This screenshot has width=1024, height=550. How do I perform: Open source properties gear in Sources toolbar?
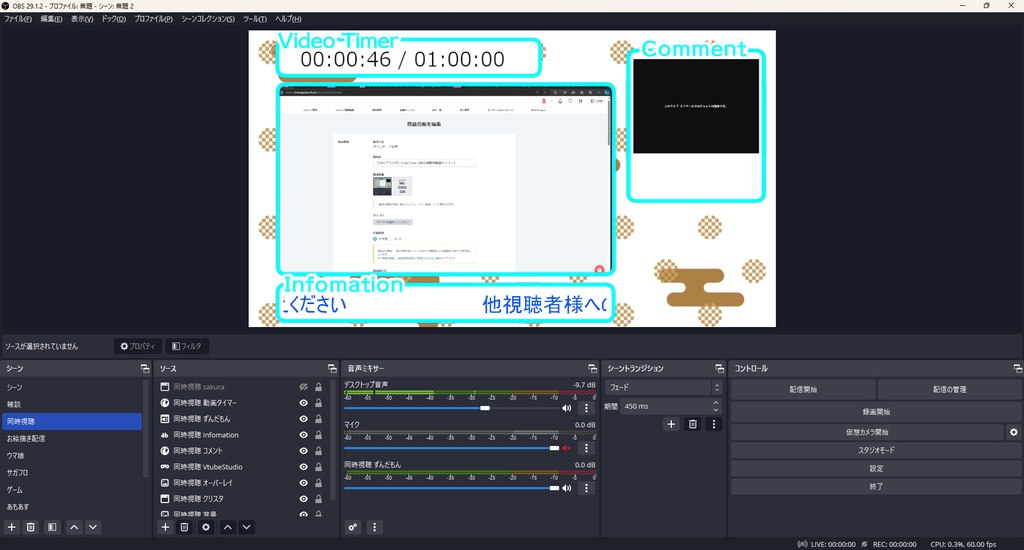click(x=206, y=527)
